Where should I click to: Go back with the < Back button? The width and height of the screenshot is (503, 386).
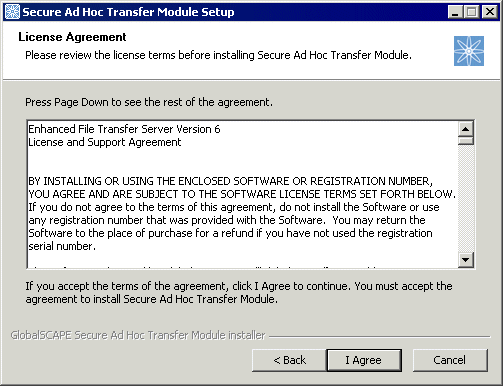289,360
